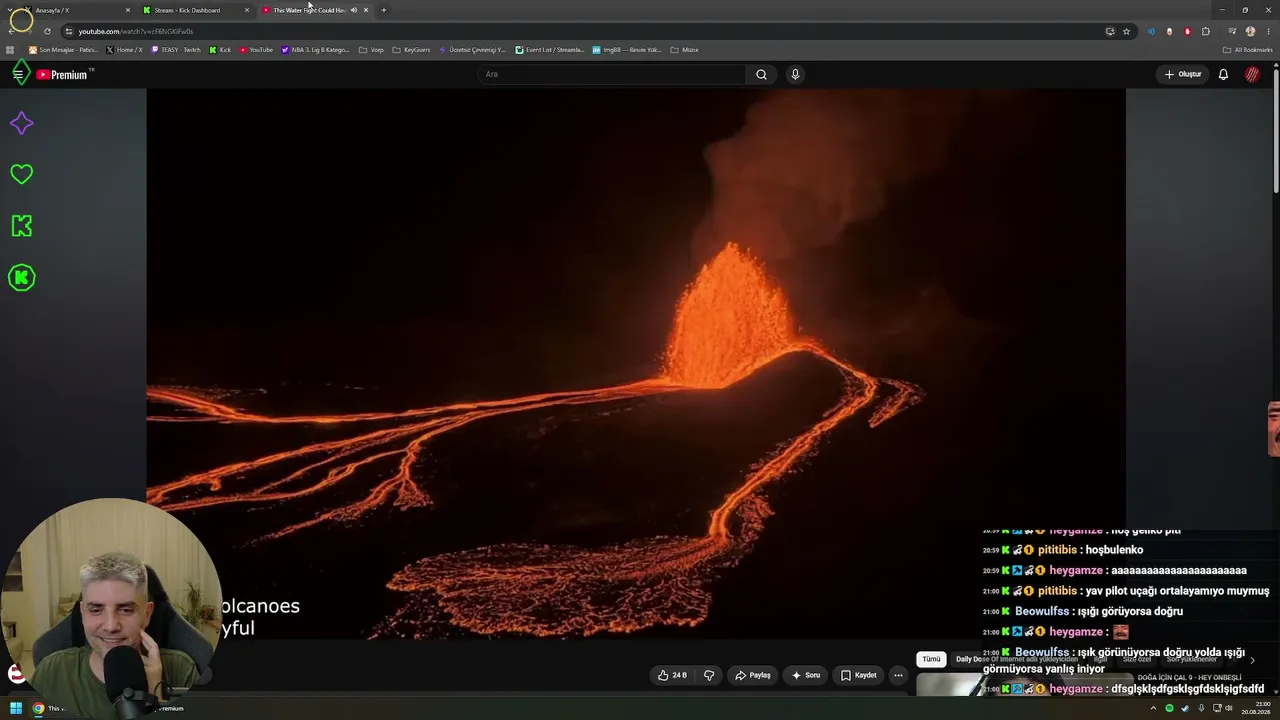Viewport: 1280px width, 720px height.
Task: Start voice search with the microphone icon
Action: [795, 74]
